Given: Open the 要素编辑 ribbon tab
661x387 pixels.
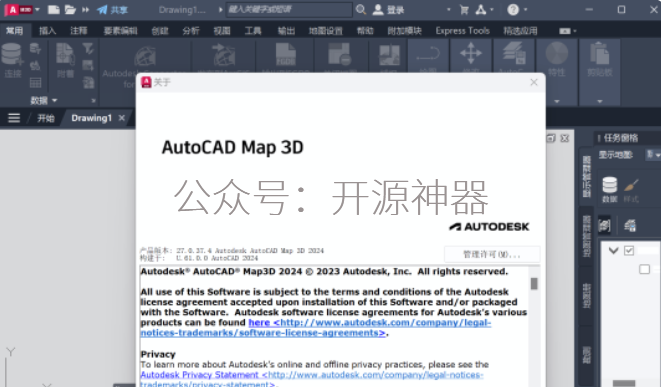Looking at the screenshot, I should click(121, 30).
